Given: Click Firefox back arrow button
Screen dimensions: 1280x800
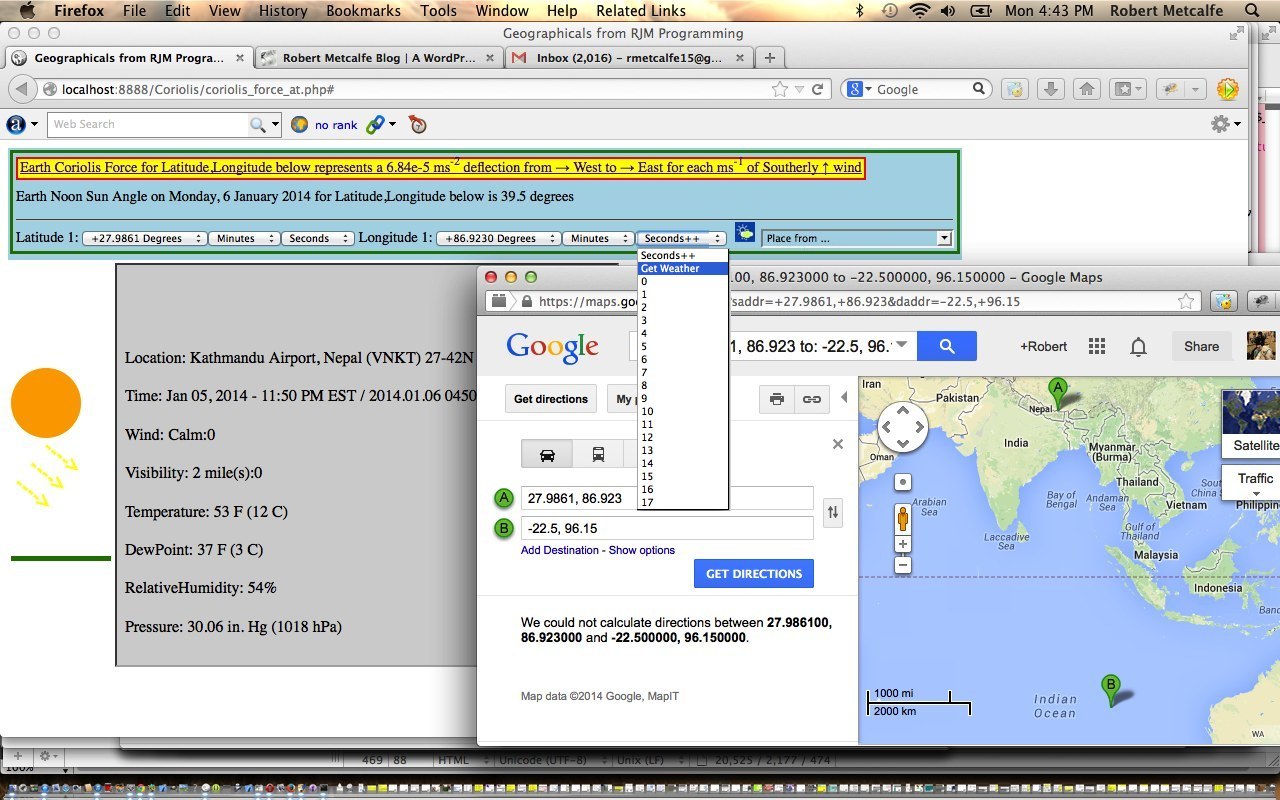Looking at the screenshot, I should coord(20,89).
